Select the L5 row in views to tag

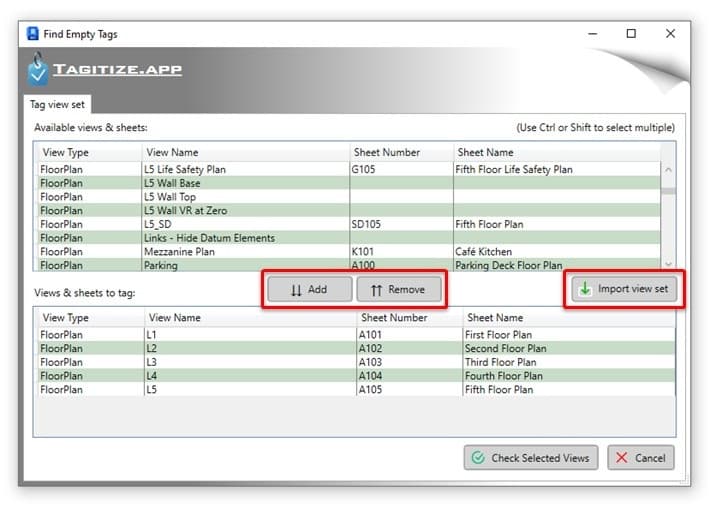[356, 389]
